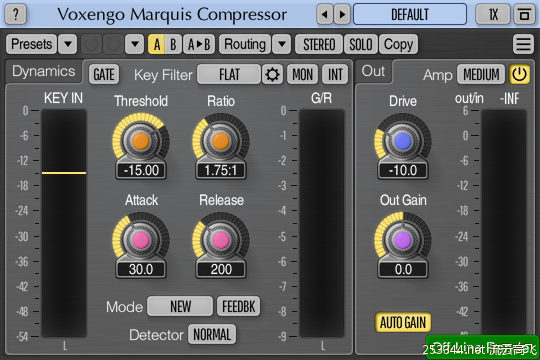Image resolution: width=540 pixels, height=360 pixels.
Task: Expand the dropdown arrow next to Routing
Action: (x=282, y=44)
